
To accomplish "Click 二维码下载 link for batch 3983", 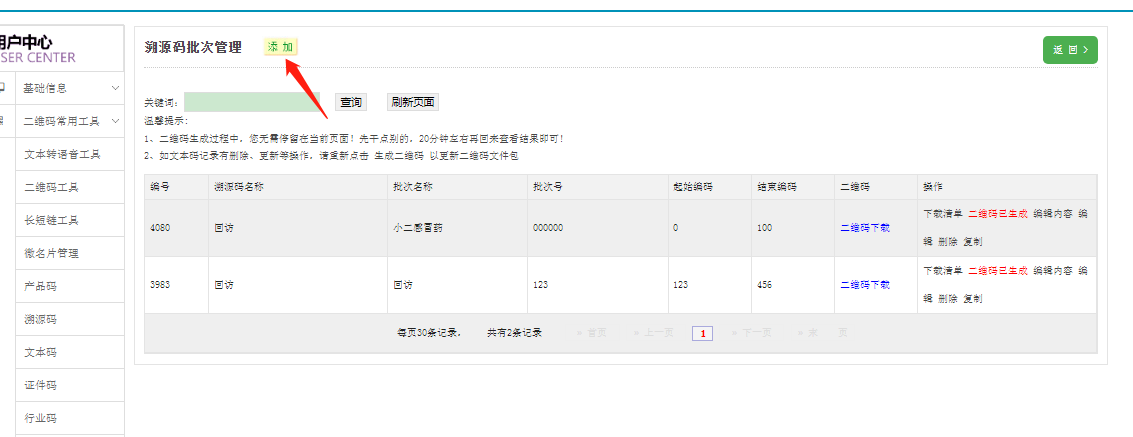I will point(865,285).
